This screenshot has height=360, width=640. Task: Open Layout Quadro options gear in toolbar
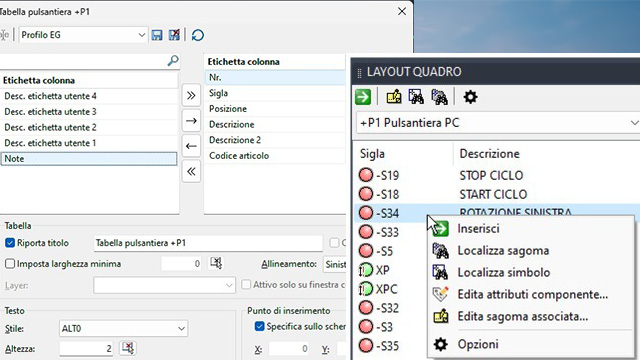pos(470,97)
